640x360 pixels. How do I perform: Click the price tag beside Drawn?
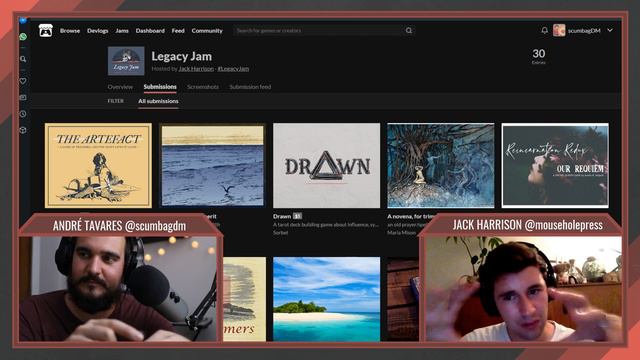[x=298, y=216]
